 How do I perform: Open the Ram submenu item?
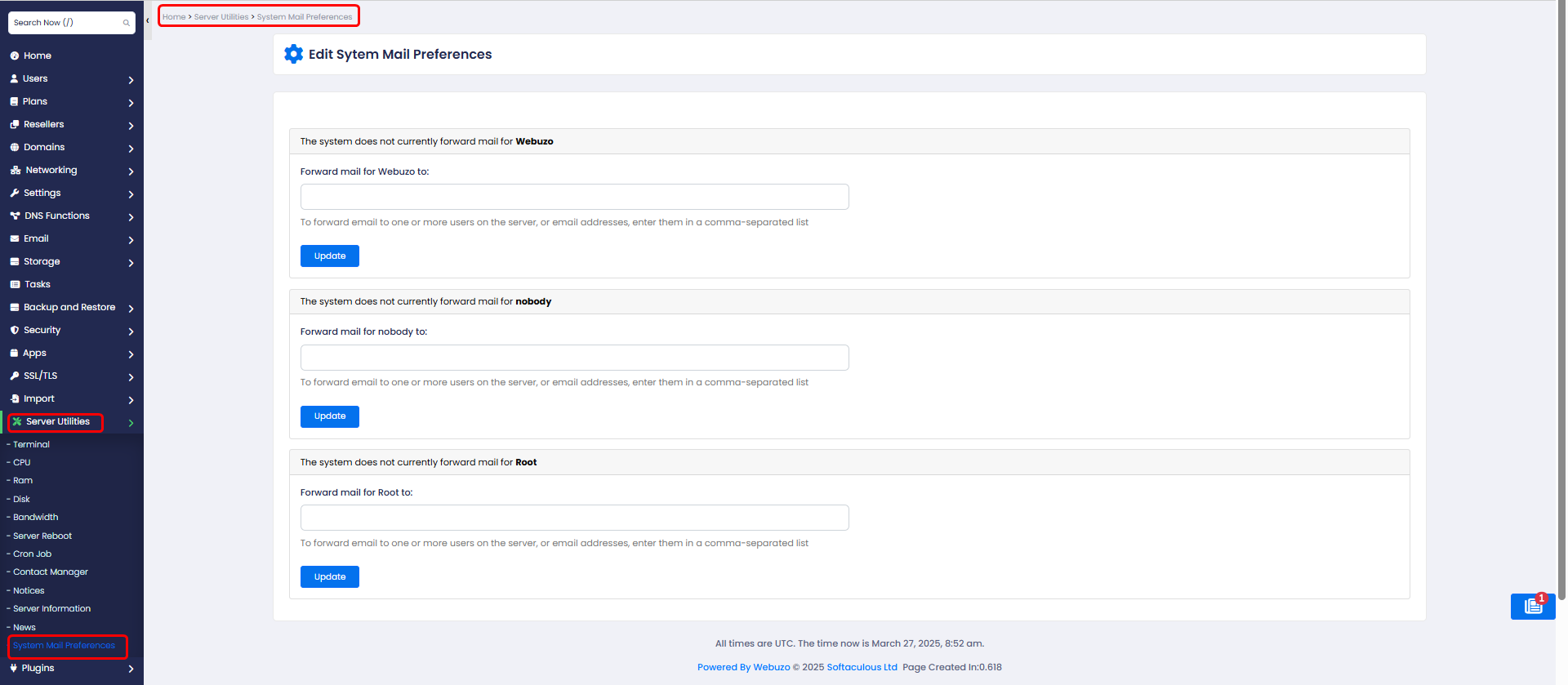click(x=23, y=481)
